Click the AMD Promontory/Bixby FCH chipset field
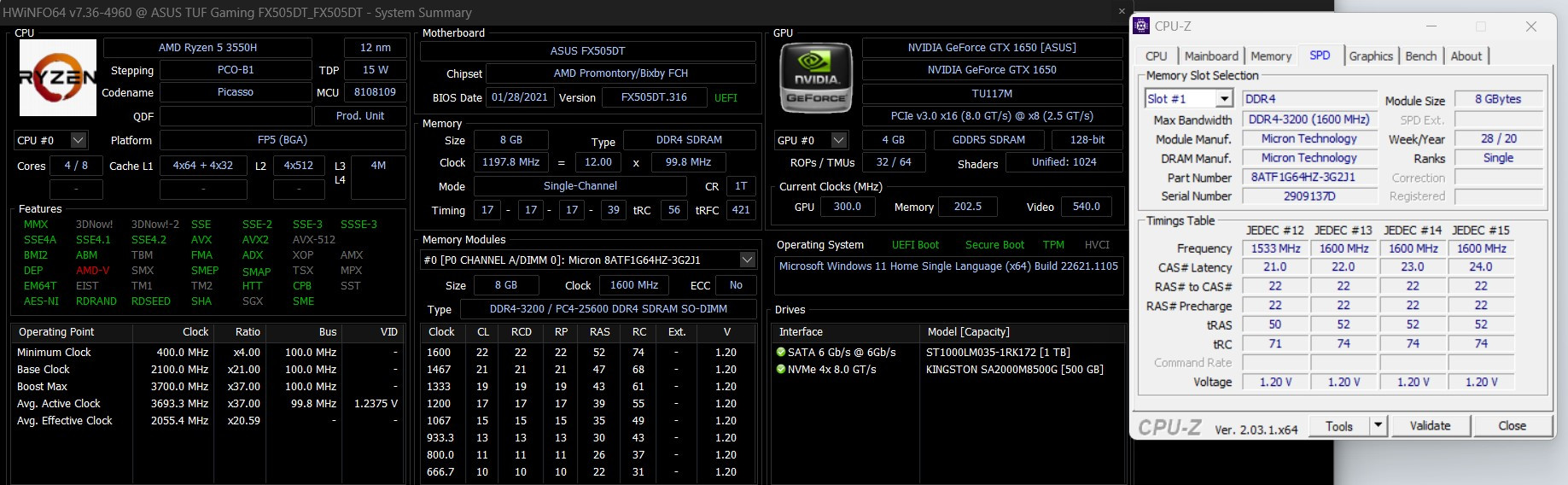 621,73
